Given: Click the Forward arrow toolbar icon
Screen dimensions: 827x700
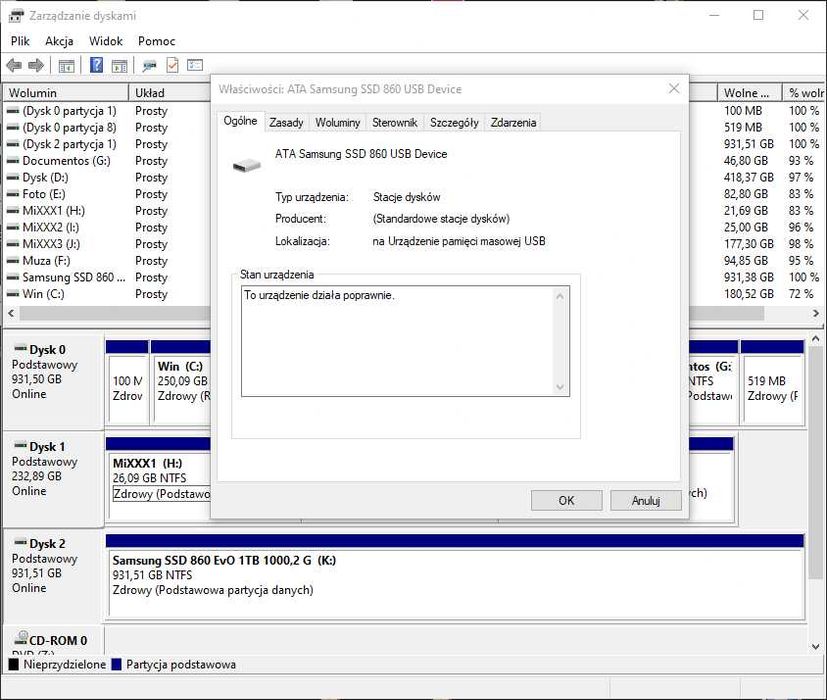Looking at the screenshot, I should (x=36, y=65).
